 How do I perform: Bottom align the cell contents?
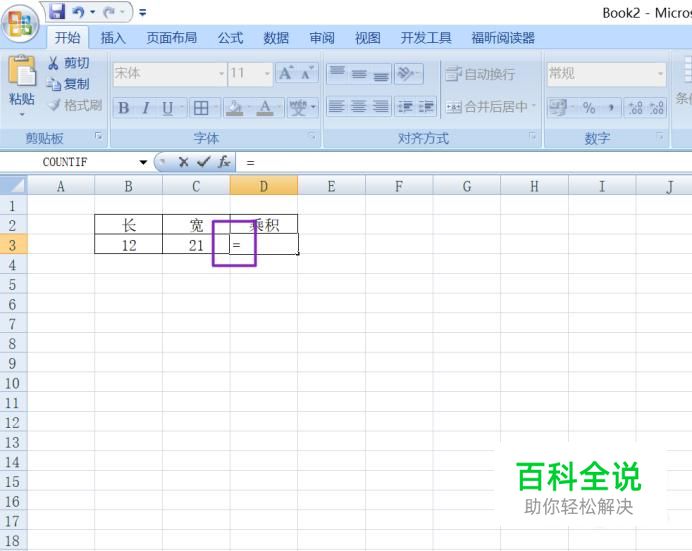381,73
